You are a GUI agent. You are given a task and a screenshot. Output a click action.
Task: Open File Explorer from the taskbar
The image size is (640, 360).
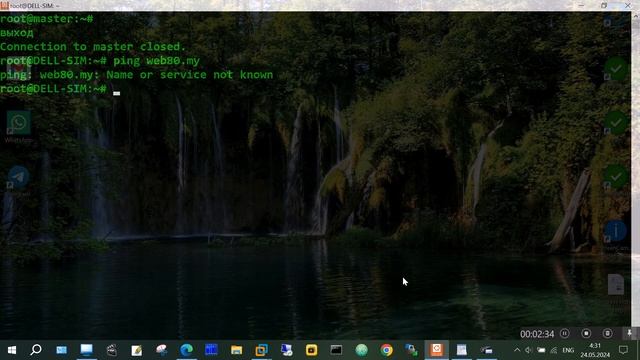(x=236, y=350)
